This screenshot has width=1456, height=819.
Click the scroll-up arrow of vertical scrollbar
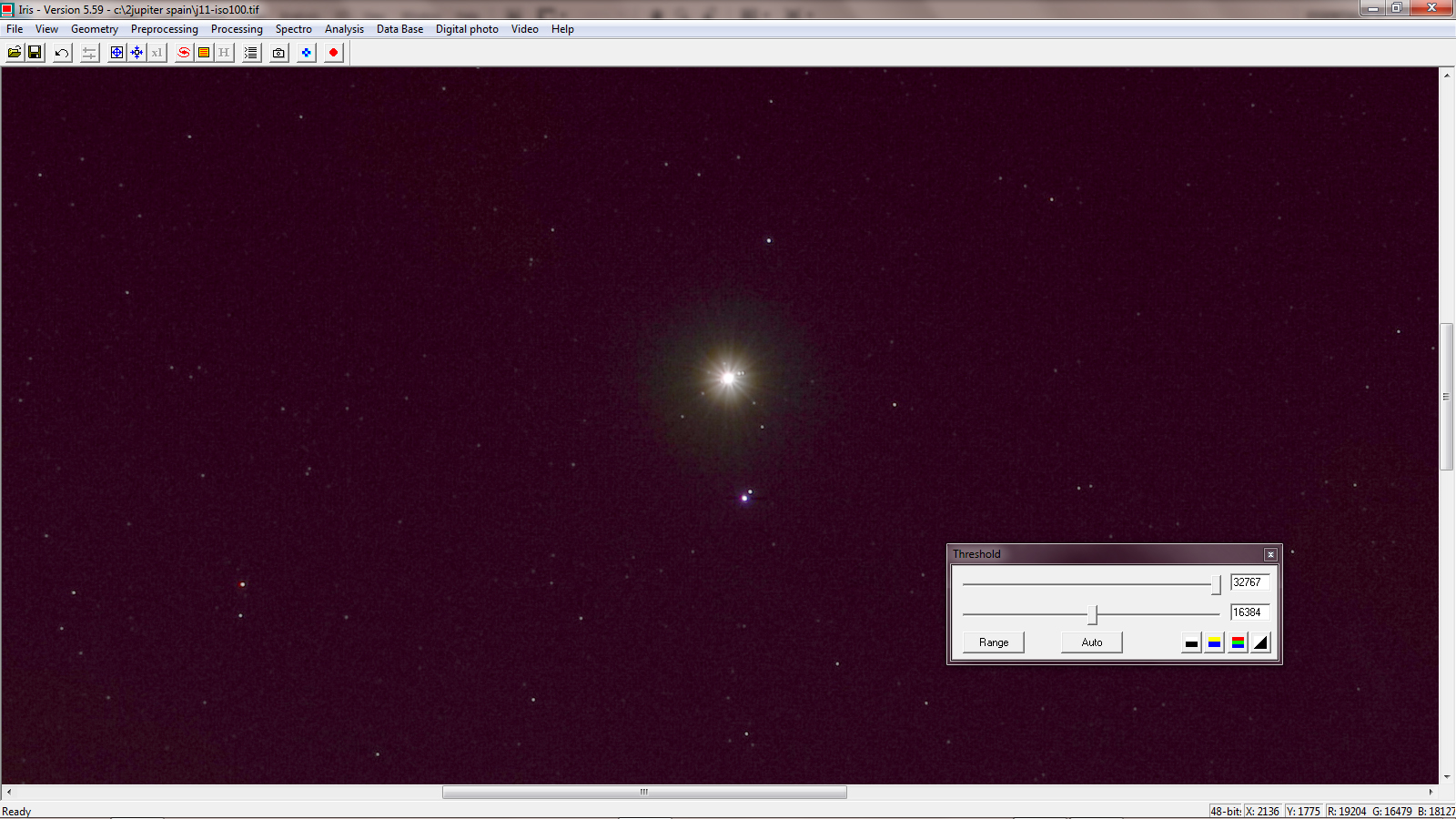pos(1446,75)
